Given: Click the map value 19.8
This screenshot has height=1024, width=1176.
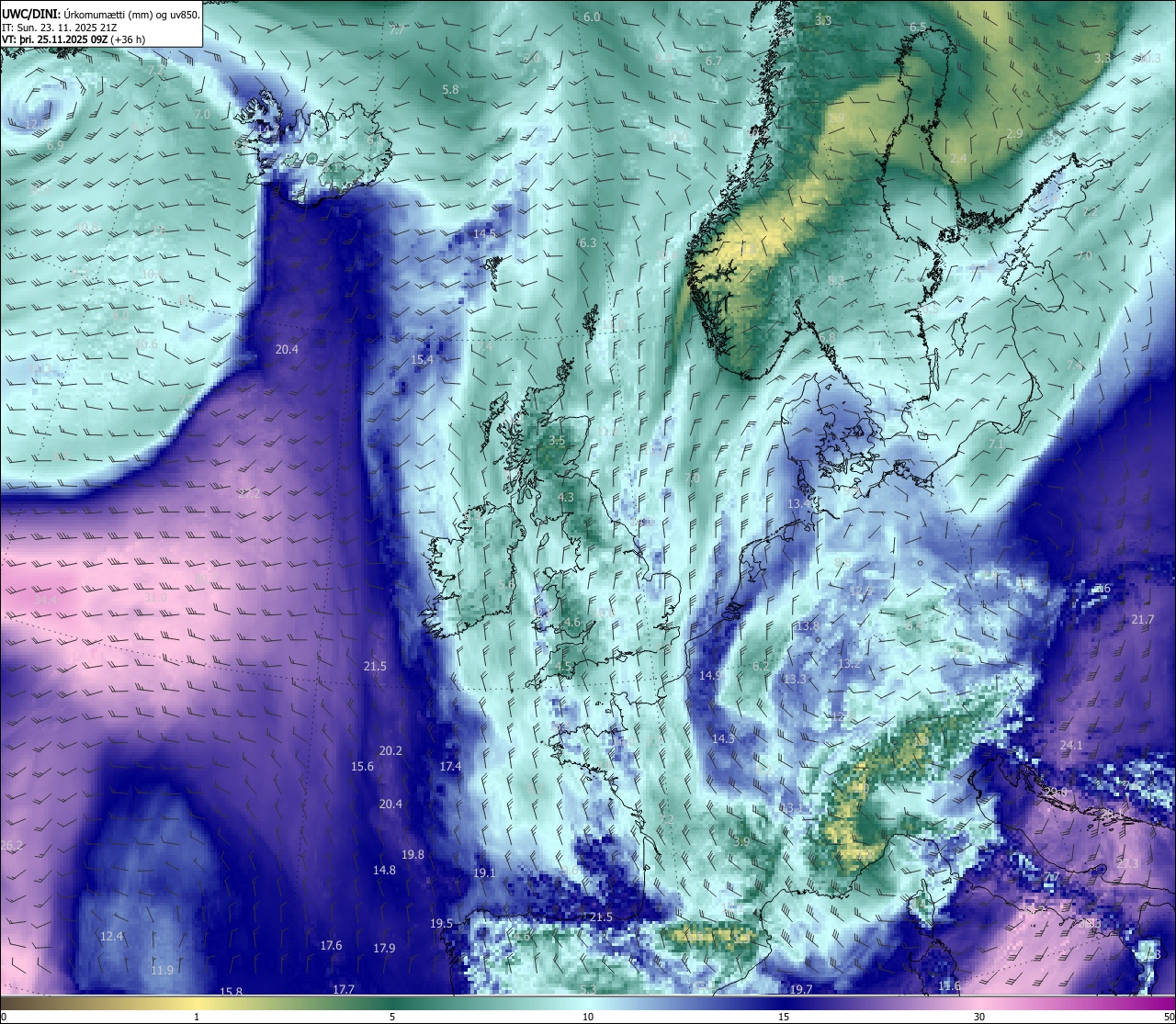Looking at the screenshot, I should coord(413,855).
